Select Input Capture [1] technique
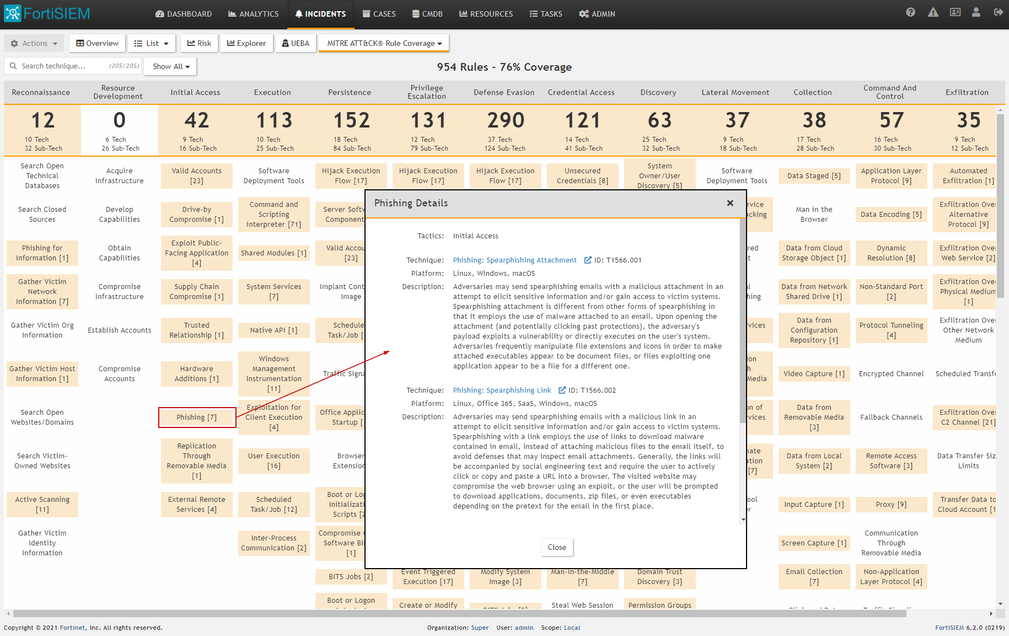This screenshot has width=1009, height=636. [x=814, y=504]
